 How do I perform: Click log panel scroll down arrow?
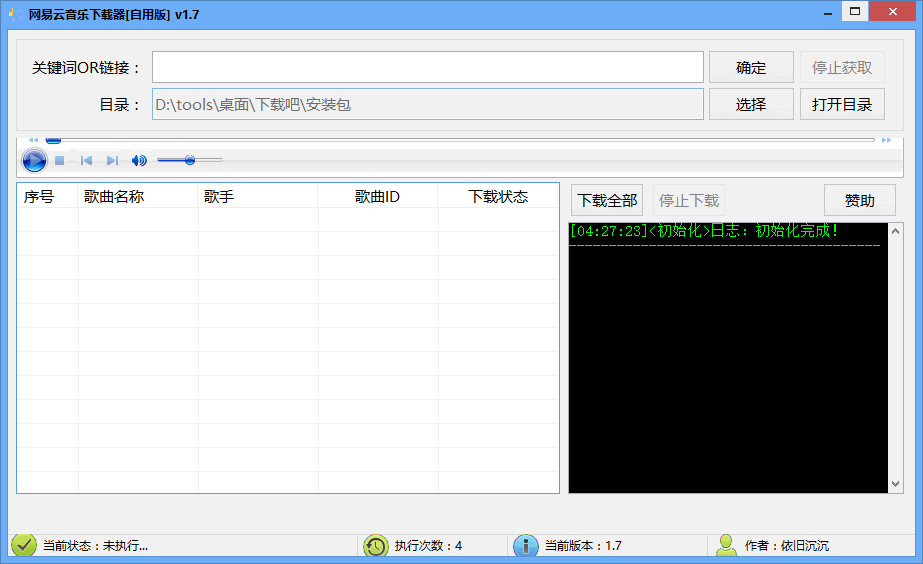[x=895, y=484]
